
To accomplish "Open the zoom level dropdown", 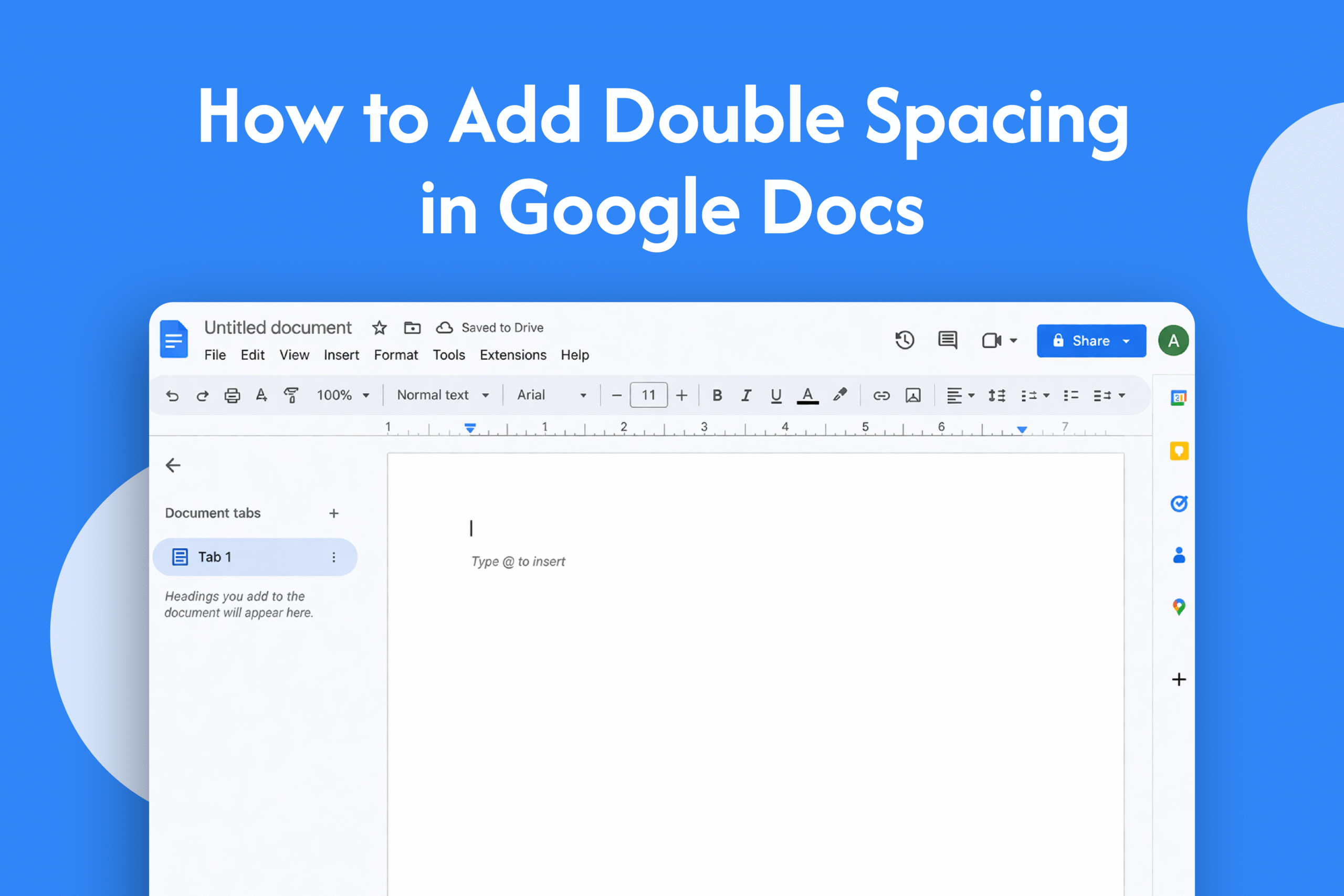I will [342, 395].
